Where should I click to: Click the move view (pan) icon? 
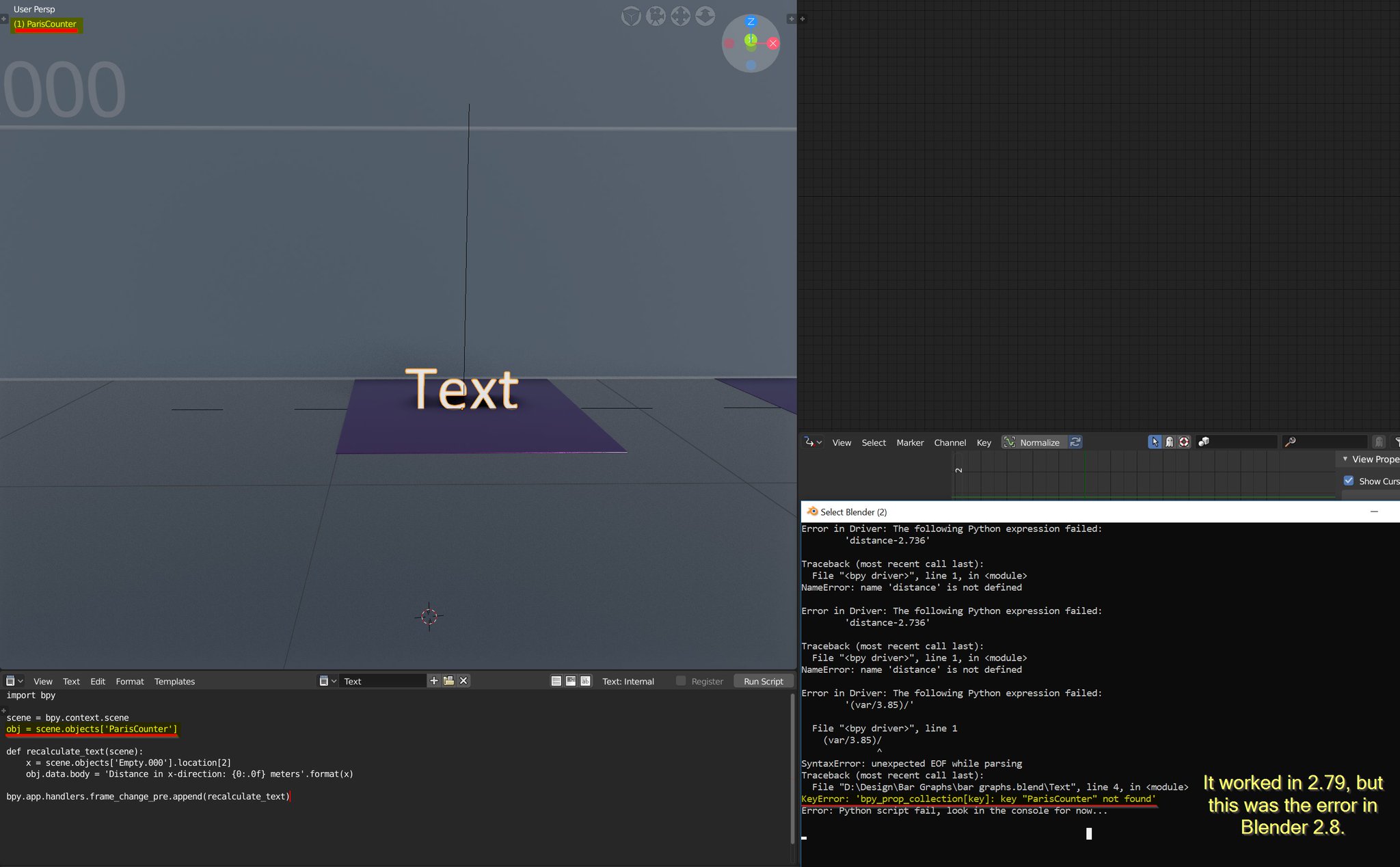coord(680,16)
